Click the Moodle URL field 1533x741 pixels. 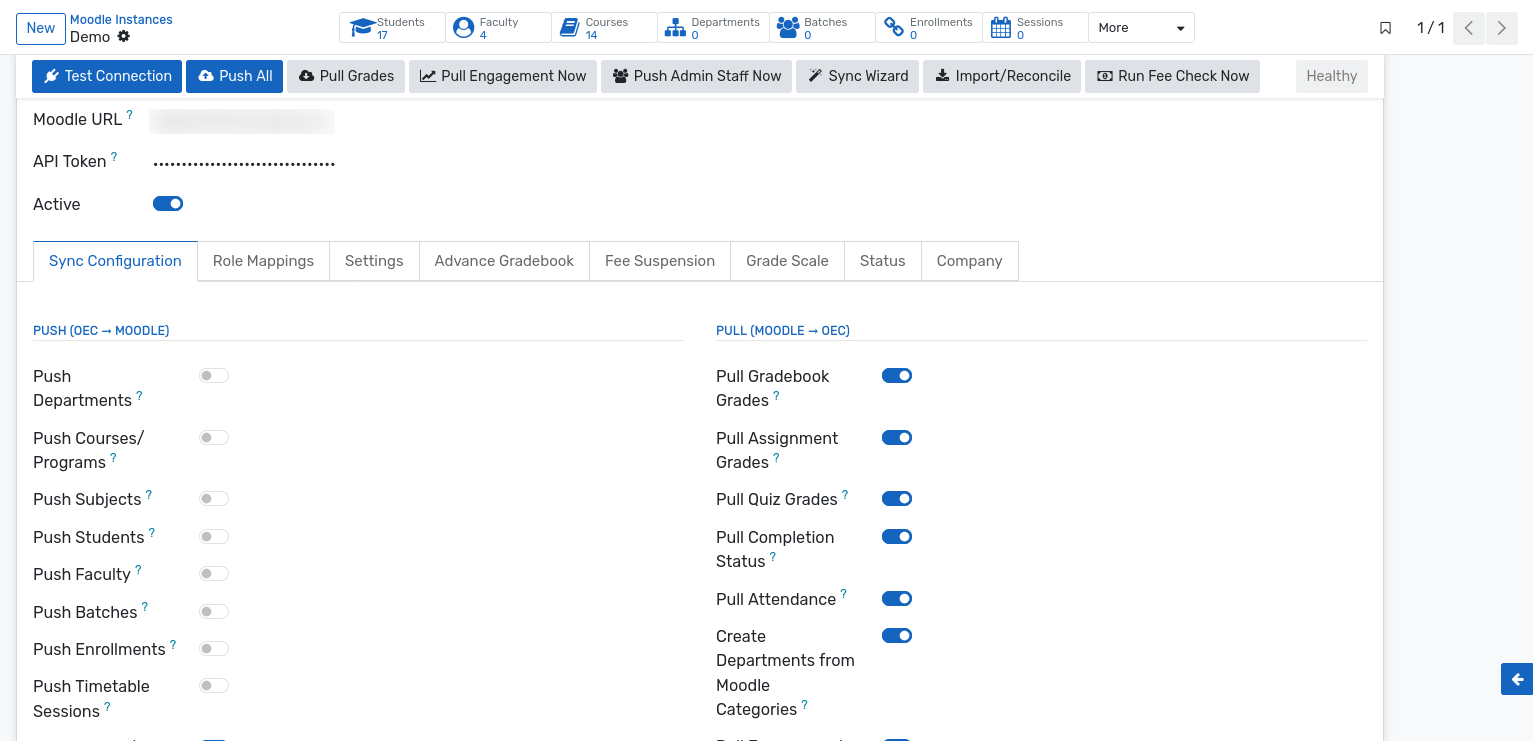tap(242, 121)
